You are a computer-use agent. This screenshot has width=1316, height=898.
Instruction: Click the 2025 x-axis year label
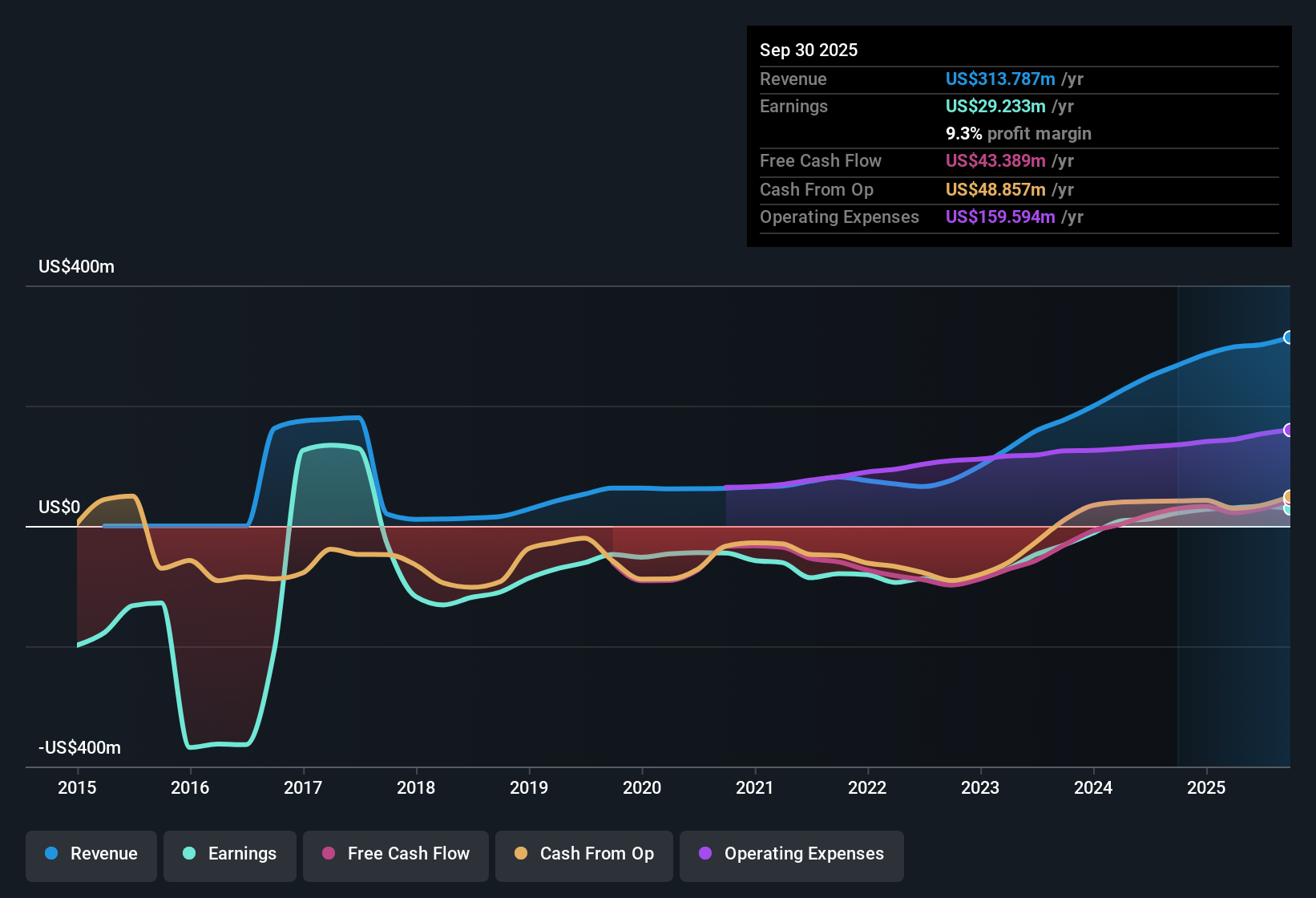1206,788
